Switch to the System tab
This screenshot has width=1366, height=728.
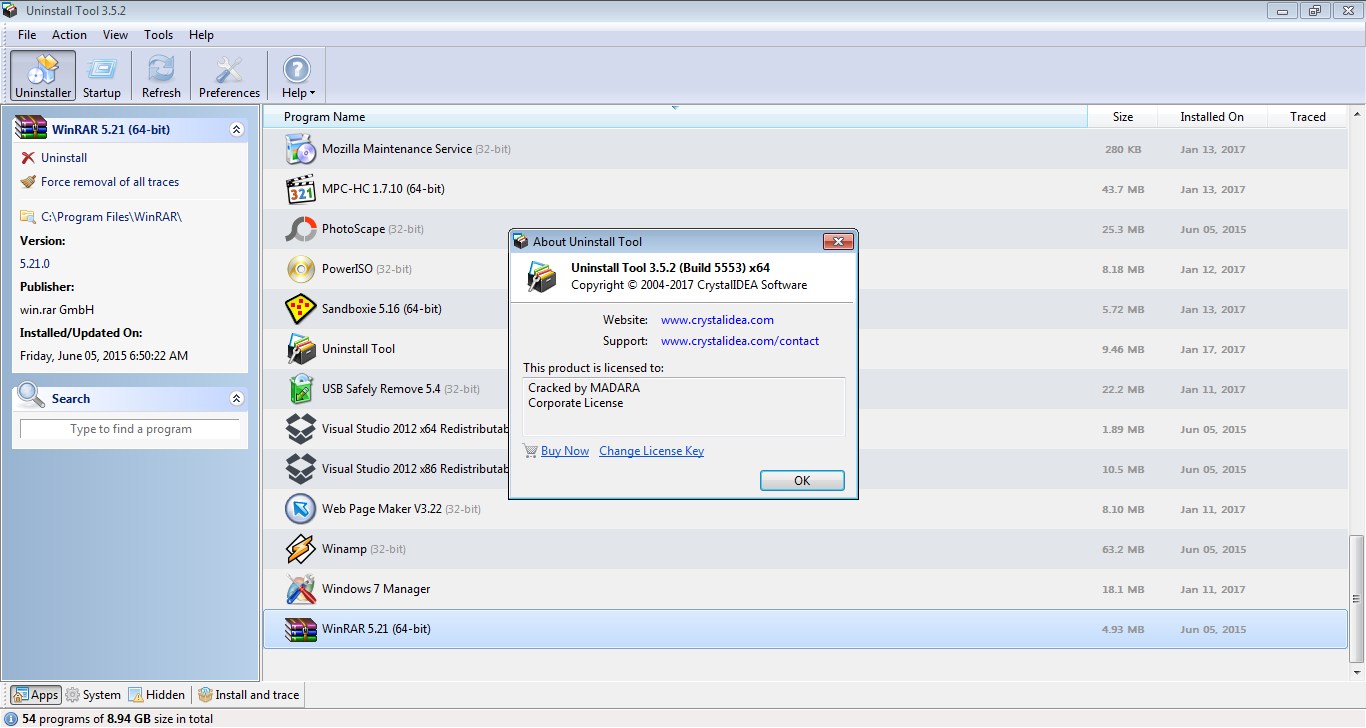pyautogui.click(x=93, y=695)
